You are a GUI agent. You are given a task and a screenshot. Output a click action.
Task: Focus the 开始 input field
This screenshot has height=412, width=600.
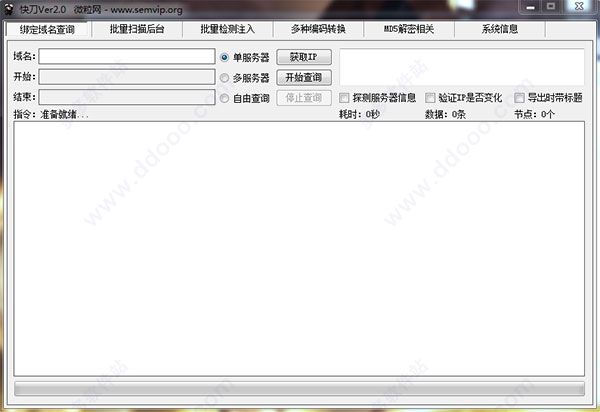click(127, 77)
